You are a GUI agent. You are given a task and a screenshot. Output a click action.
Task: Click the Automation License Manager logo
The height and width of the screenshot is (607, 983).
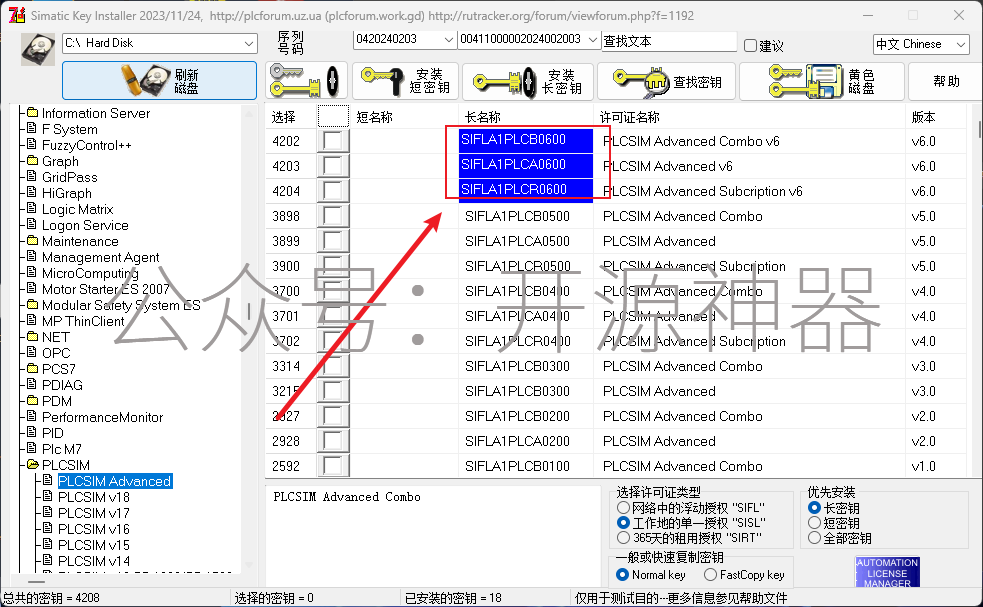[887, 572]
